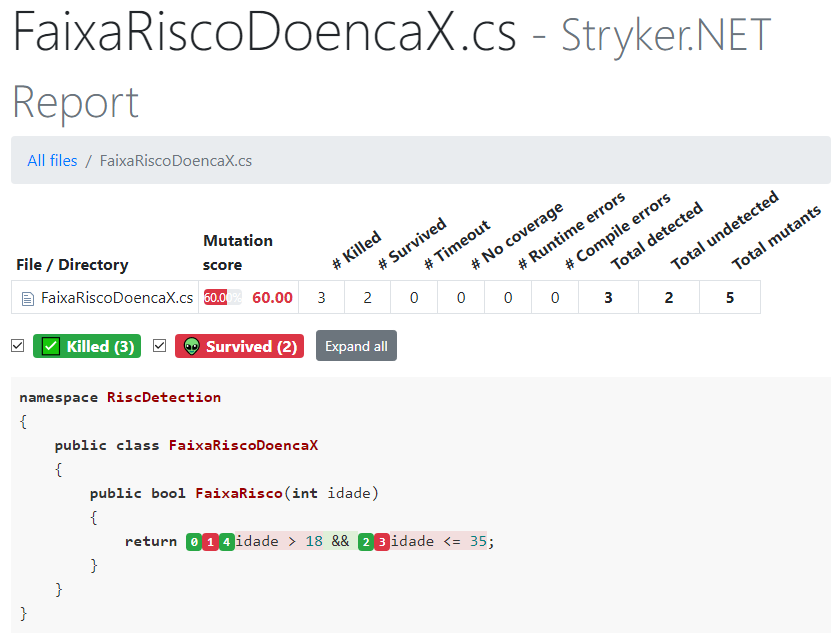Click the Total mutants value 5

[x=730, y=298]
